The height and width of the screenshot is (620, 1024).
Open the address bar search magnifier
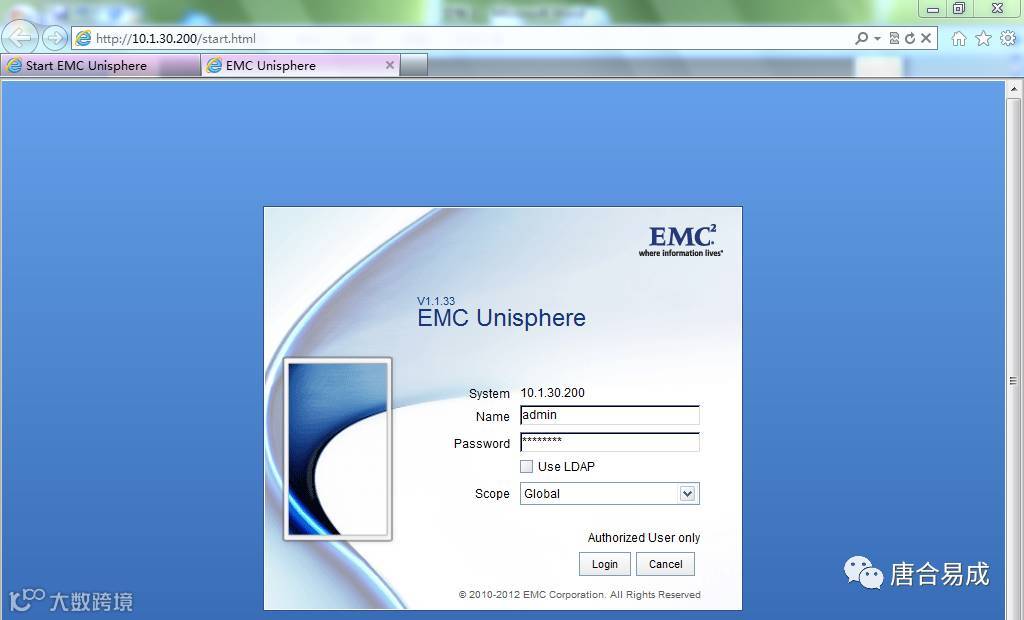(861, 39)
